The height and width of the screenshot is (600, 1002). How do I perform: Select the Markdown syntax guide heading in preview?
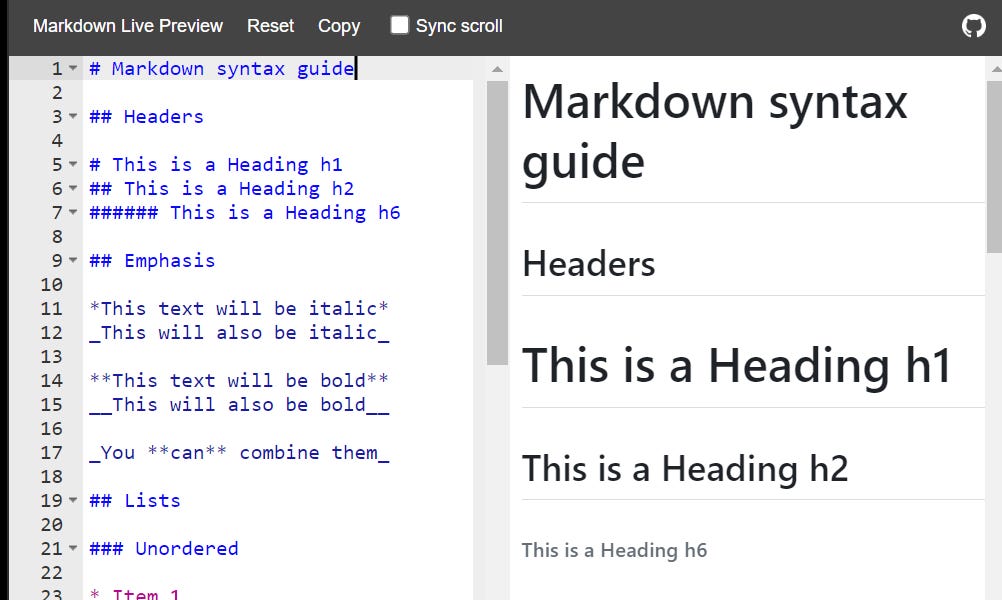(x=713, y=130)
